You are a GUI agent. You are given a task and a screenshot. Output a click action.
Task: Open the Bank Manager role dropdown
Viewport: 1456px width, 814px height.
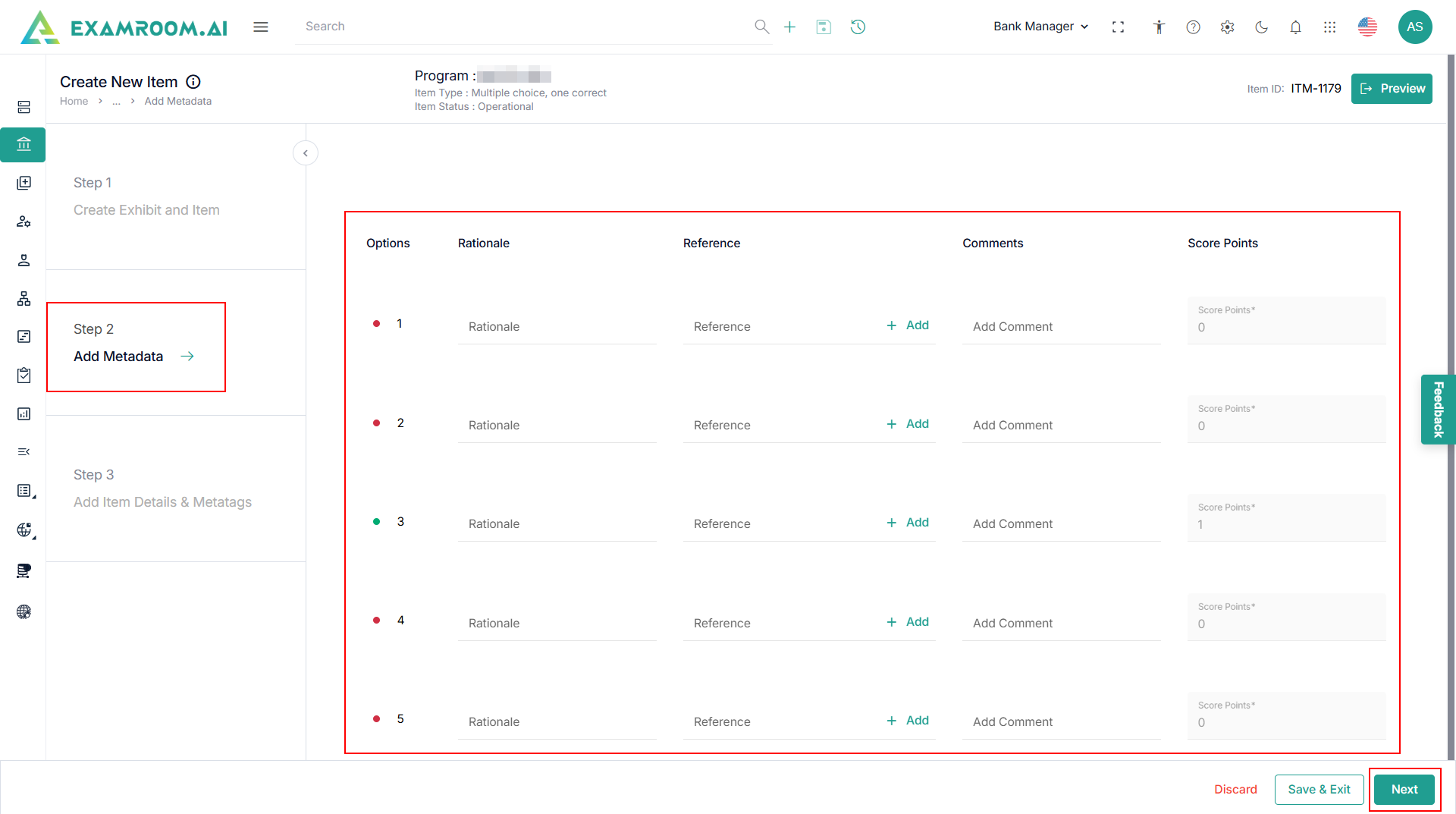[1040, 27]
